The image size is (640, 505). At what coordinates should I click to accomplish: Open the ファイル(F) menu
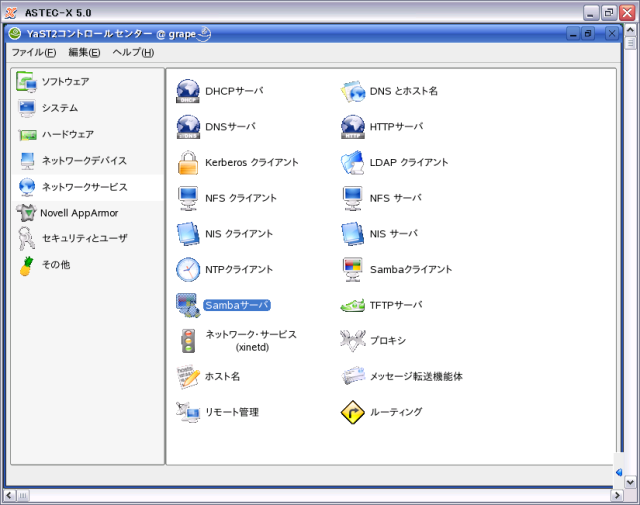click(34, 52)
